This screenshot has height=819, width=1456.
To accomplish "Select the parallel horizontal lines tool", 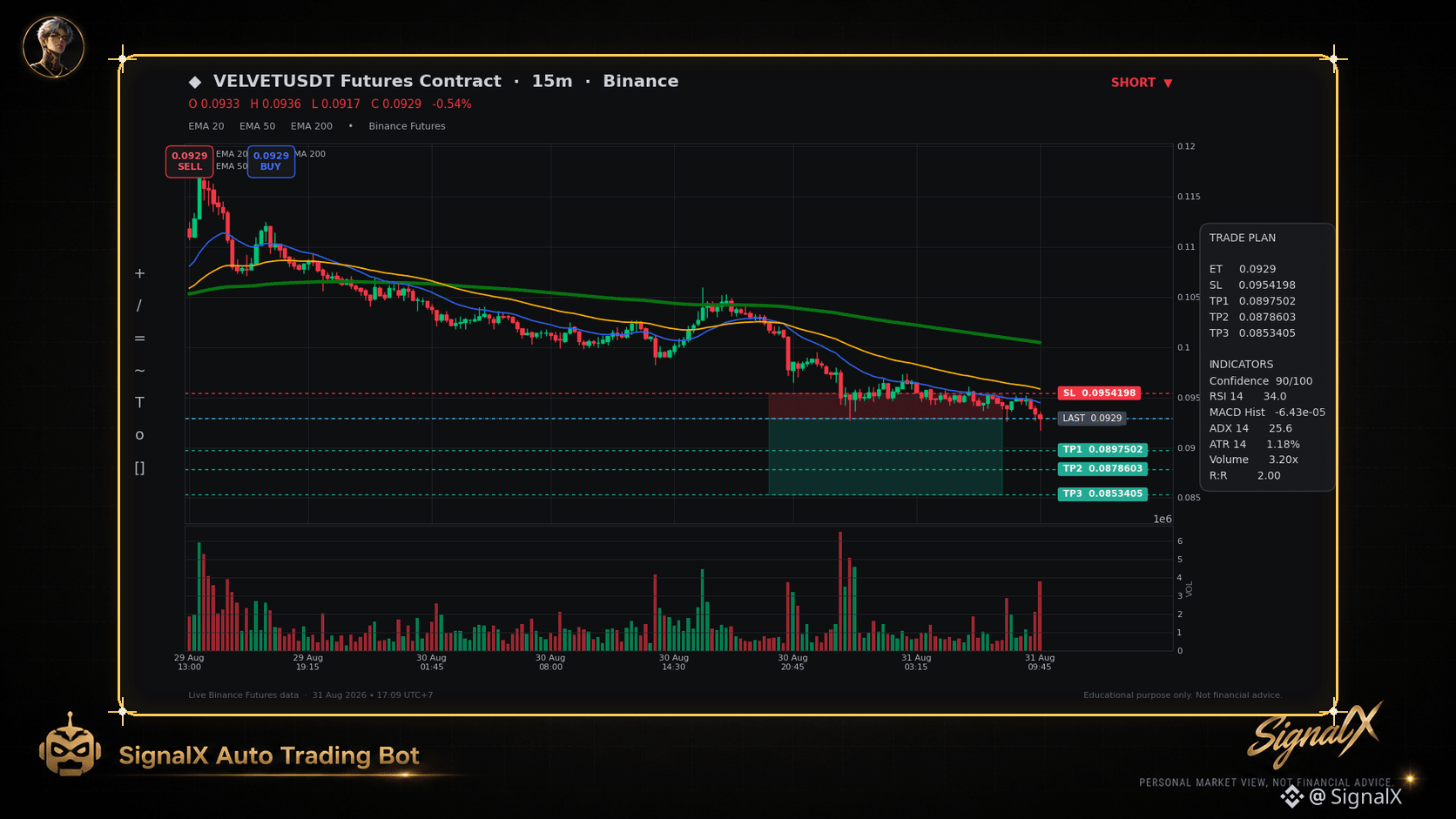I will [139, 338].
